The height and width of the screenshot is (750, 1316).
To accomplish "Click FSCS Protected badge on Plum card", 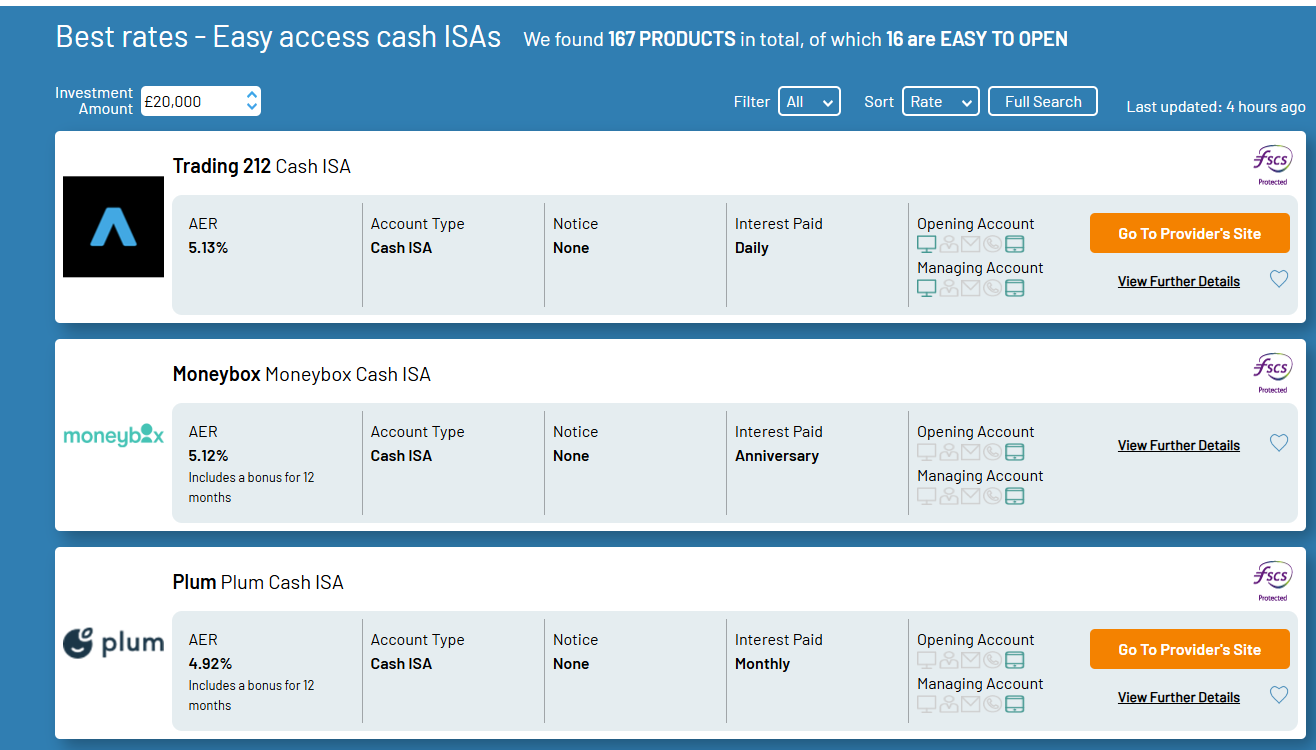I will click(x=1272, y=582).
